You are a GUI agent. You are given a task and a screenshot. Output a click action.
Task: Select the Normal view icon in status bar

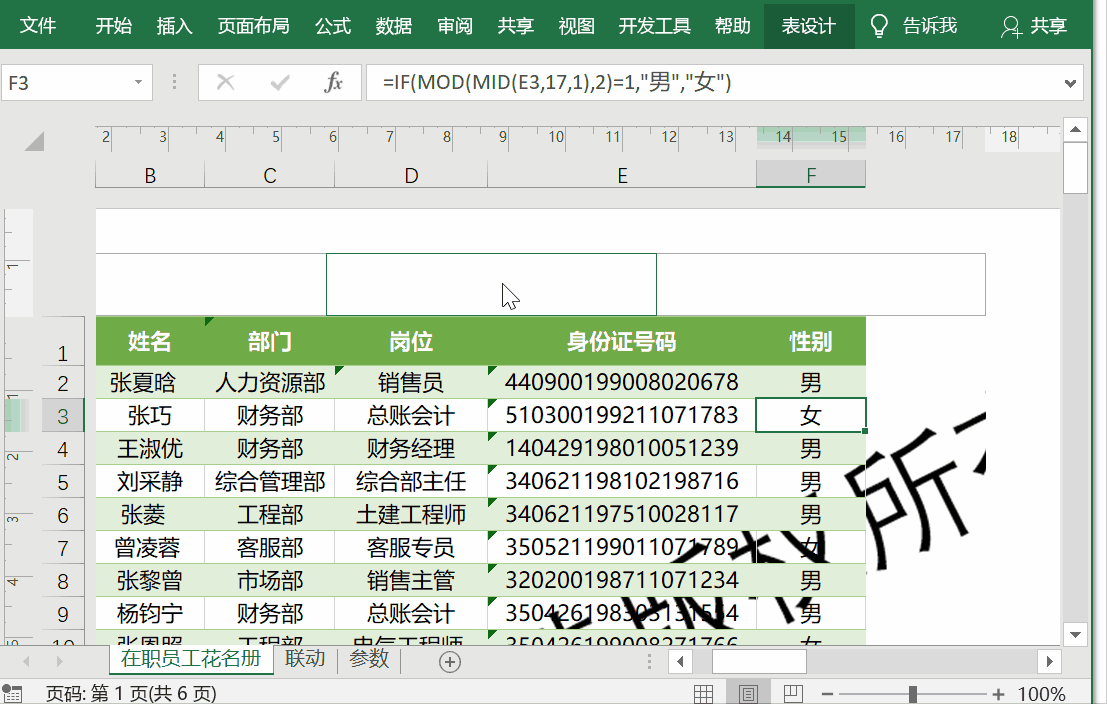[x=703, y=692]
